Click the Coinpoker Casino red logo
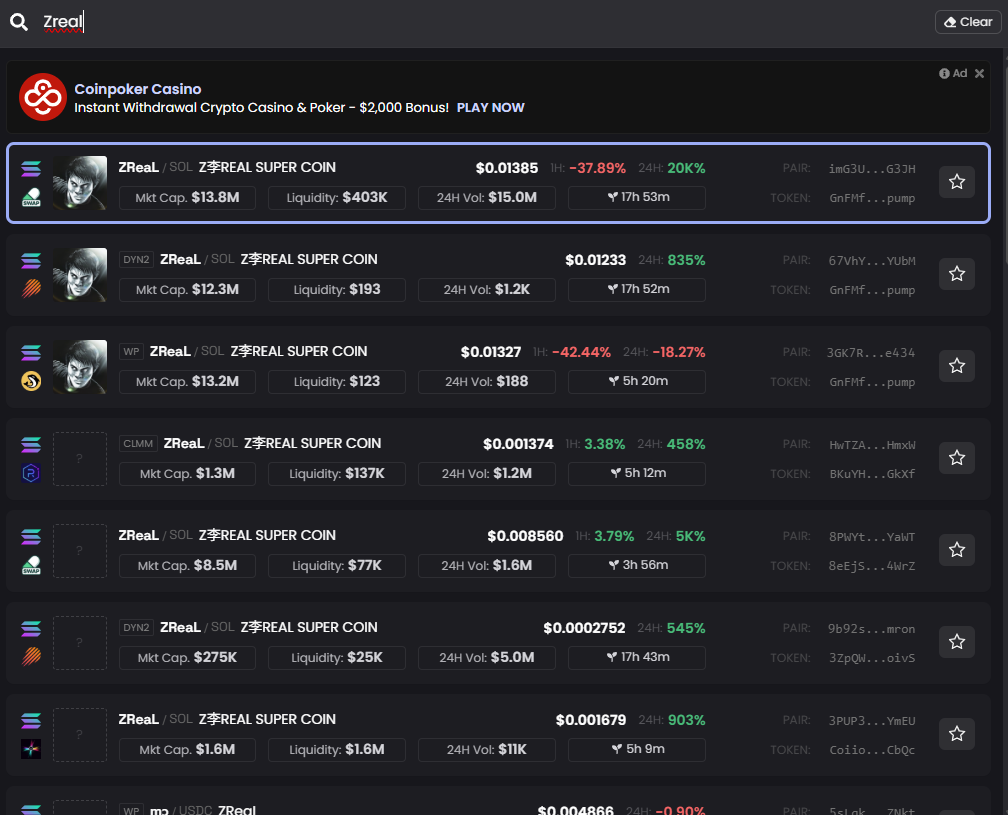1008x815 pixels. (43, 97)
